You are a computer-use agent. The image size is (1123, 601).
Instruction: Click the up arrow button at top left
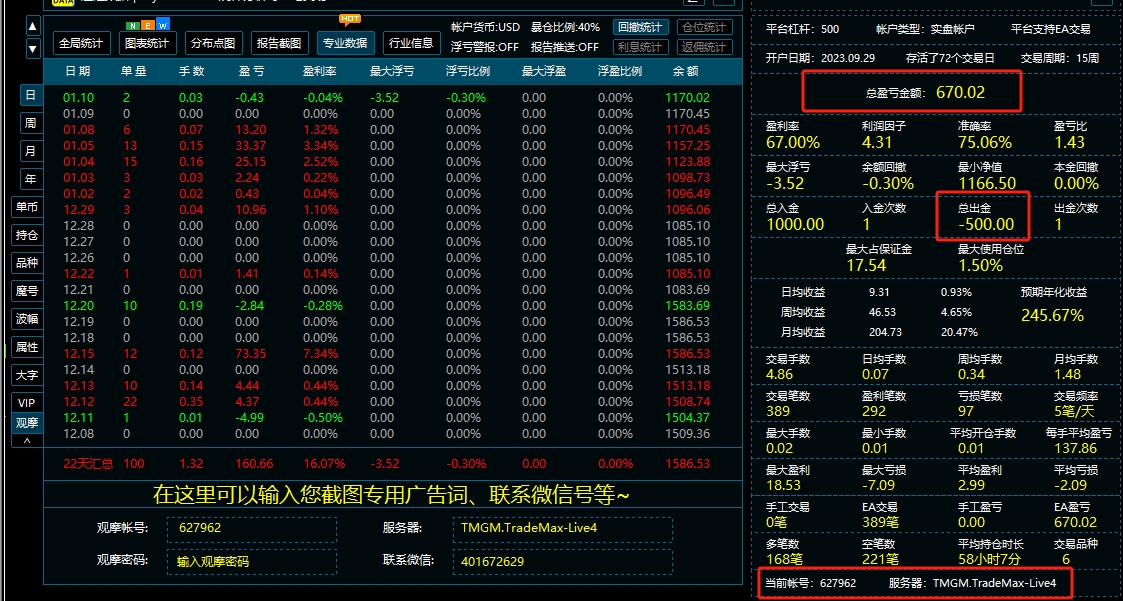(x=33, y=27)
